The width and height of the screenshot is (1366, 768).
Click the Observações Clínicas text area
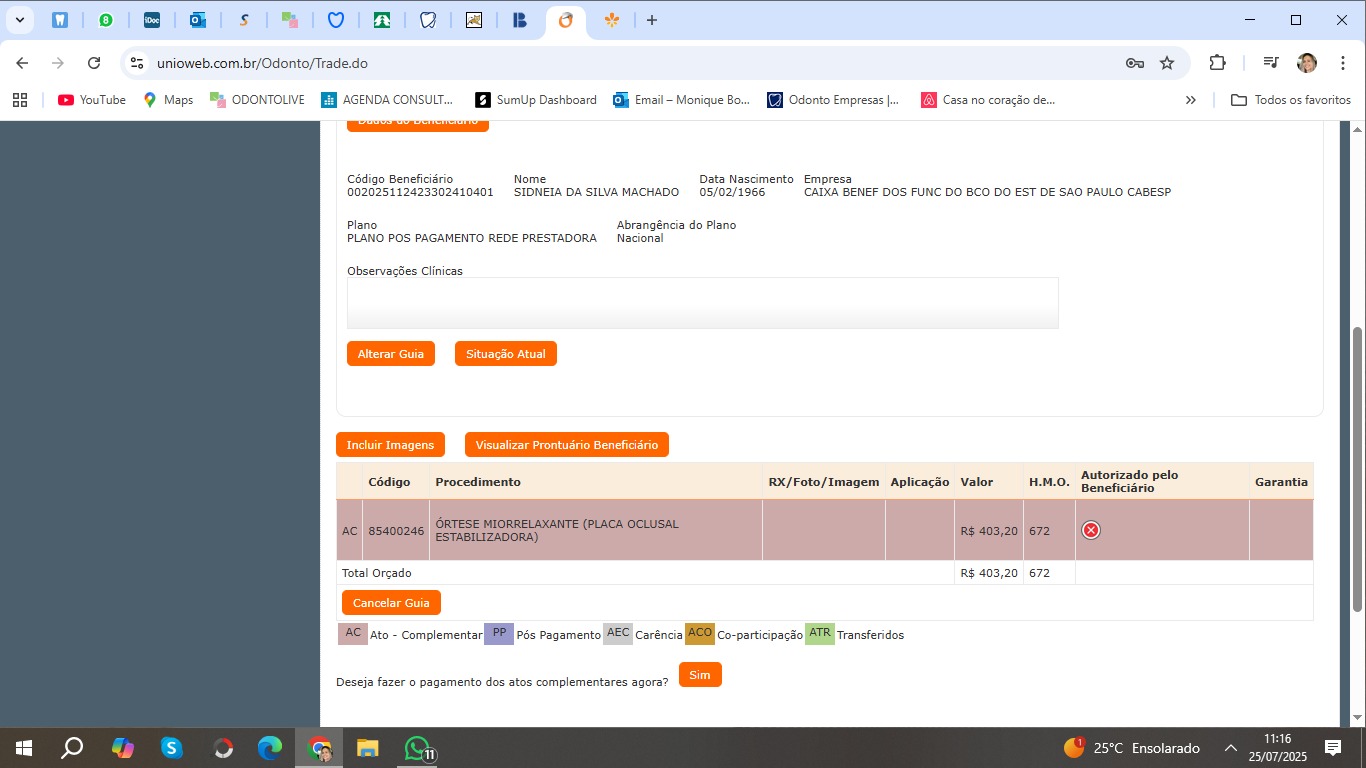pos(702,303)
